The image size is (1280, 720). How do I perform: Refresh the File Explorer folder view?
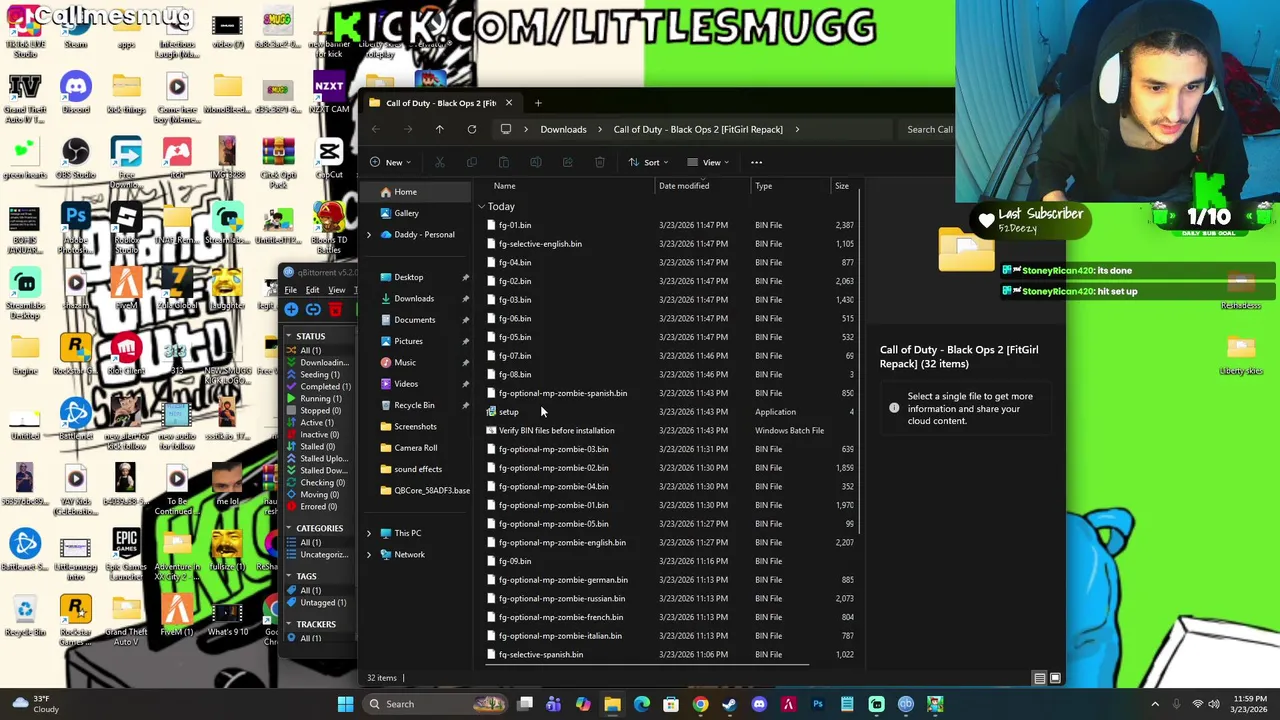(x=471, y=129)
